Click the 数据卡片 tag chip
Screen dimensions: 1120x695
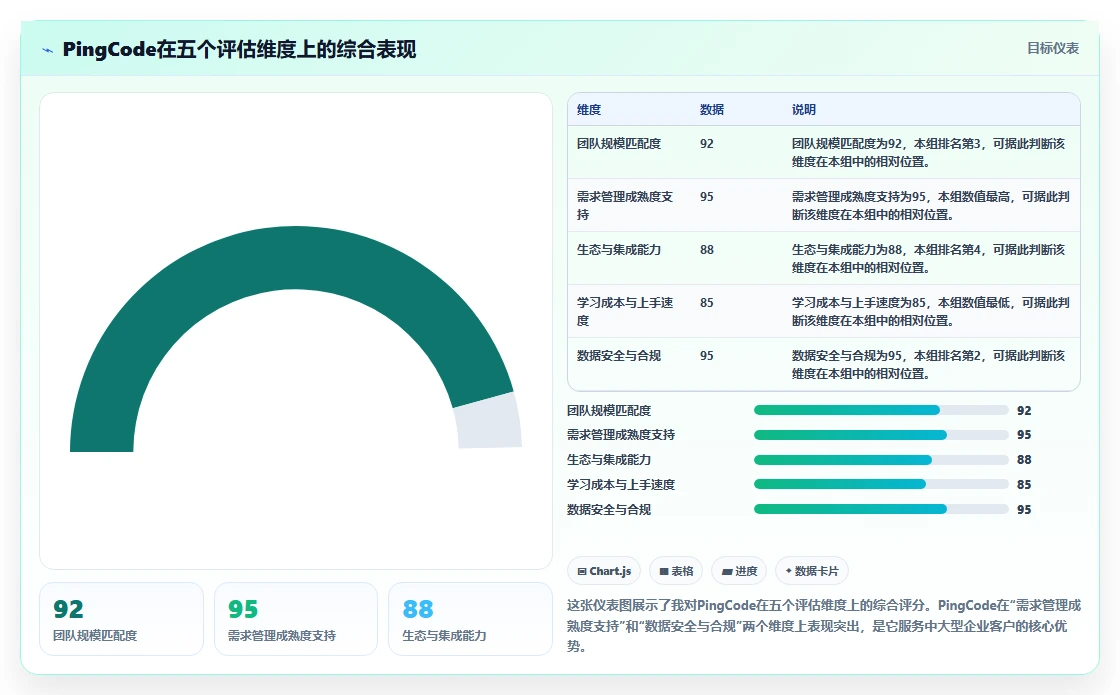coord(811,571)
